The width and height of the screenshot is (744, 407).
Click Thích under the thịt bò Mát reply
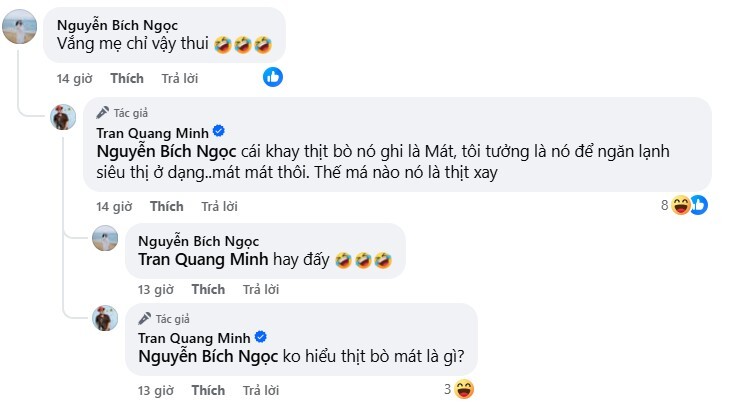point(166,207)
